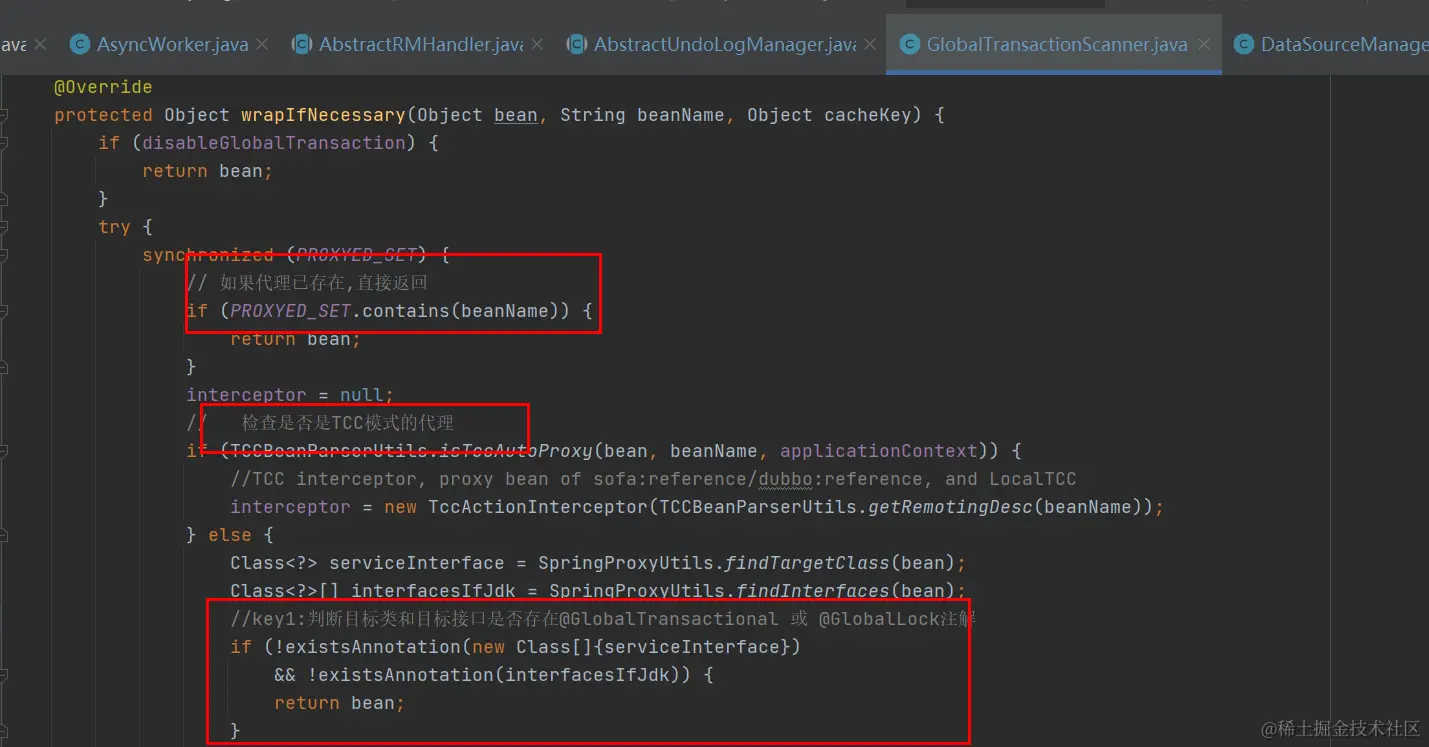Click the '如果代理已存在' comment line
Viewport: 1429px width, 747px height.
coord(307,283)
